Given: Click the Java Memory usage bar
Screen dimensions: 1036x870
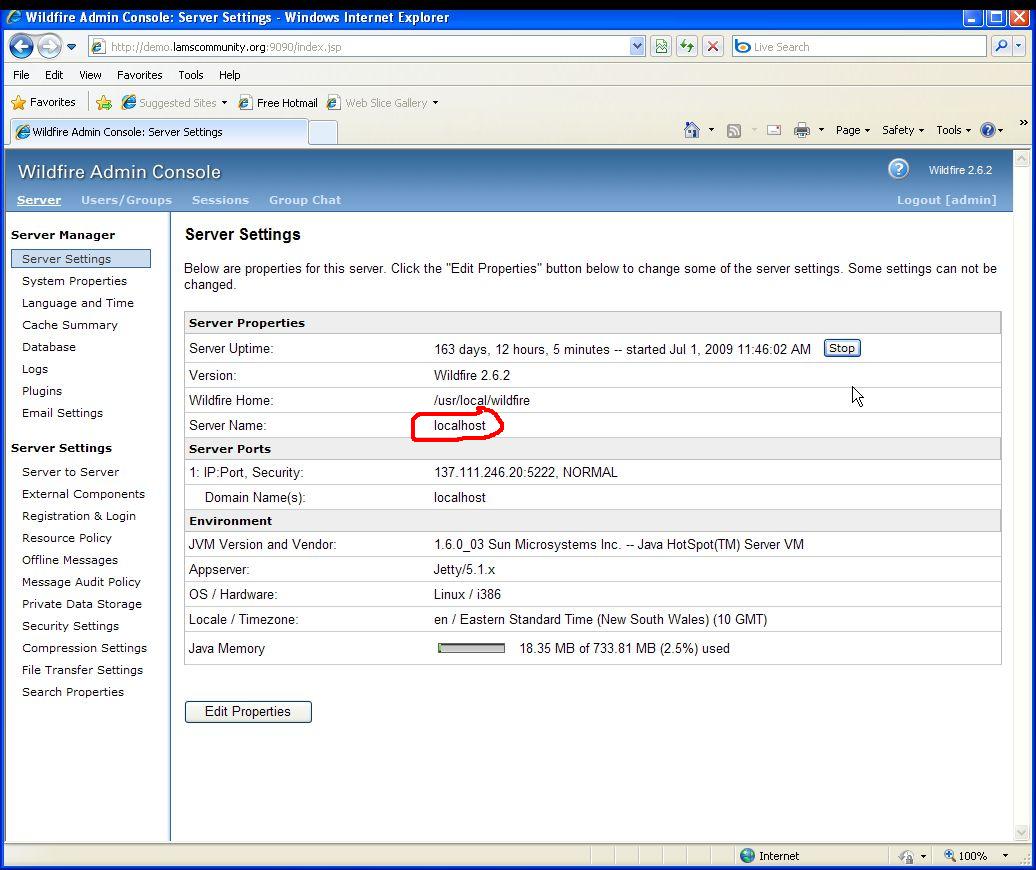Looking at the screenshot, I should (471, 648).
